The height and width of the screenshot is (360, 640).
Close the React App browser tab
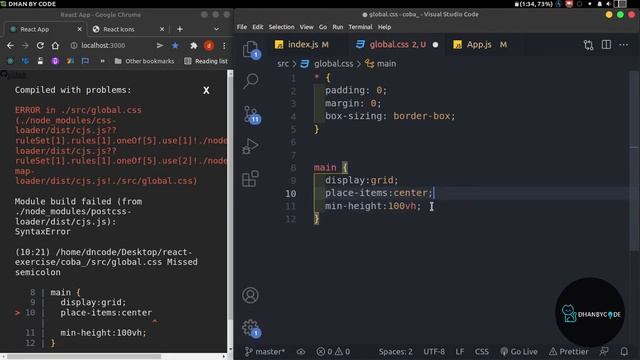[x=80, y=29]
